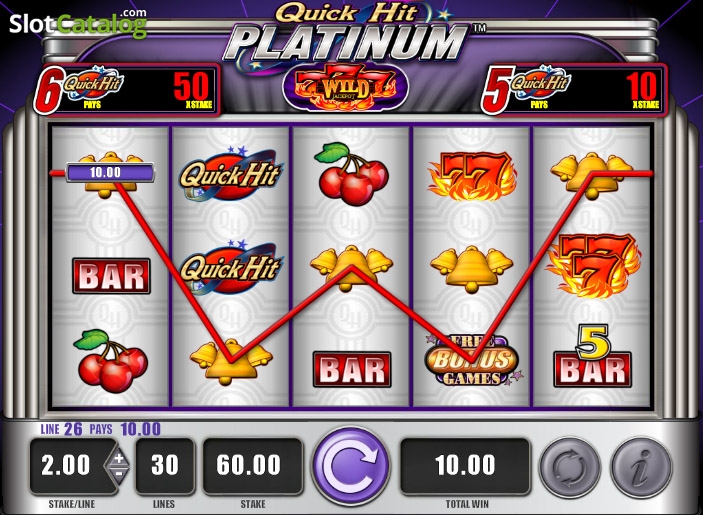This screenshot has height=515, width=703.
Task: Click the 5 Quick Hit pays 10 panel
Action: (574, 89)
